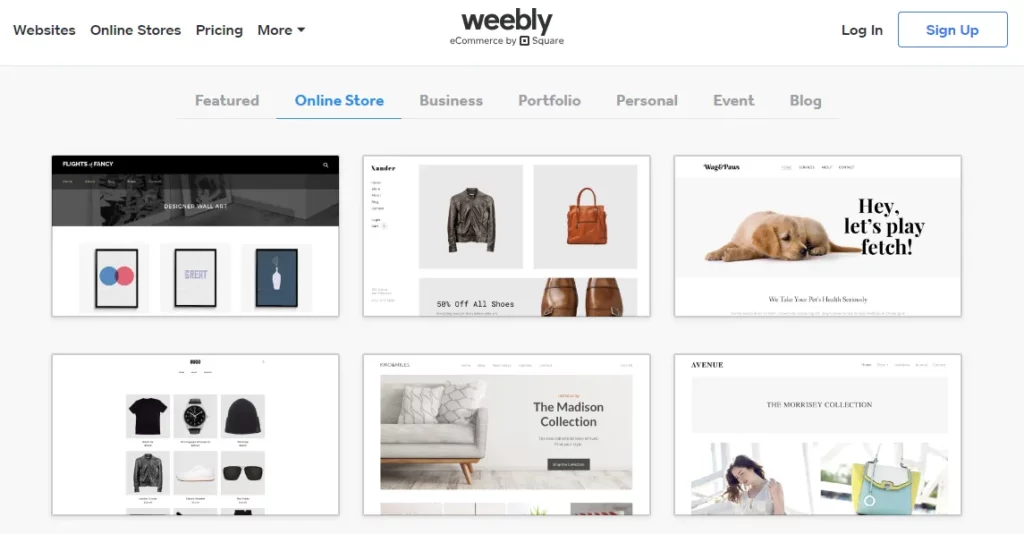Click the Log In link
Image resolution: width=1024 pixels, height=534 pixels.
pos(861,30)
